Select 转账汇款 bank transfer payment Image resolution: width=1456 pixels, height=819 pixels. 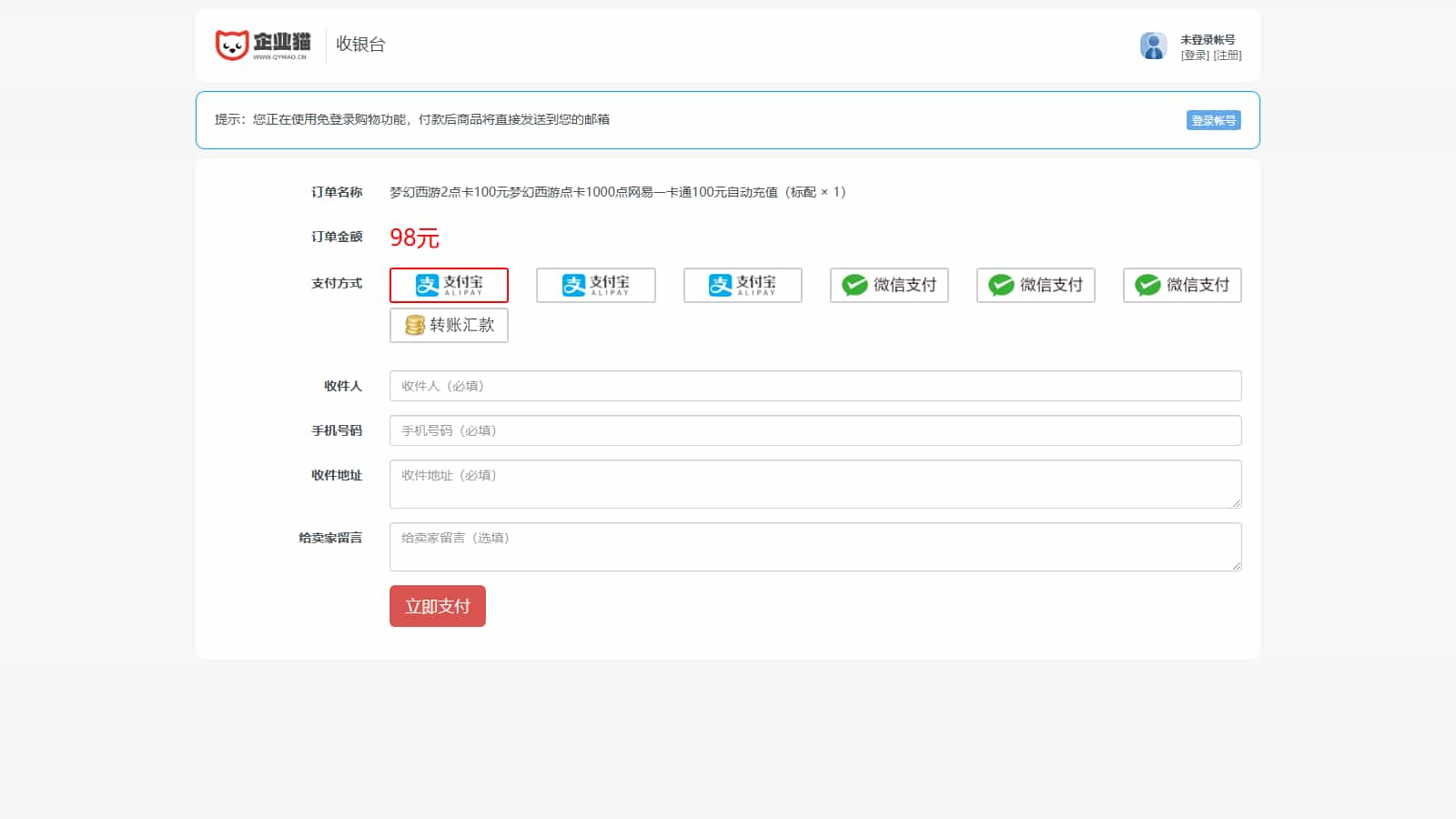click(449, 325)
